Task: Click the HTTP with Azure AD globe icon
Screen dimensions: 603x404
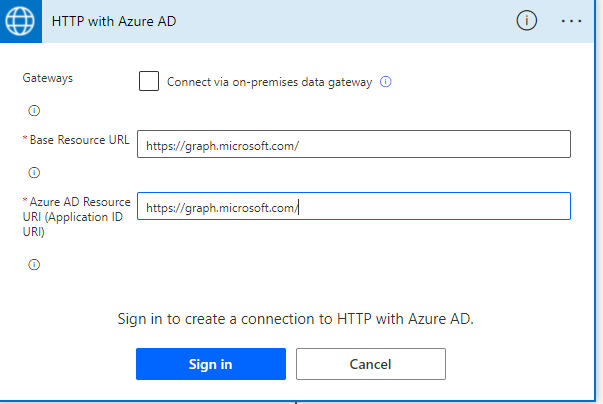Action: pos(20,21)
